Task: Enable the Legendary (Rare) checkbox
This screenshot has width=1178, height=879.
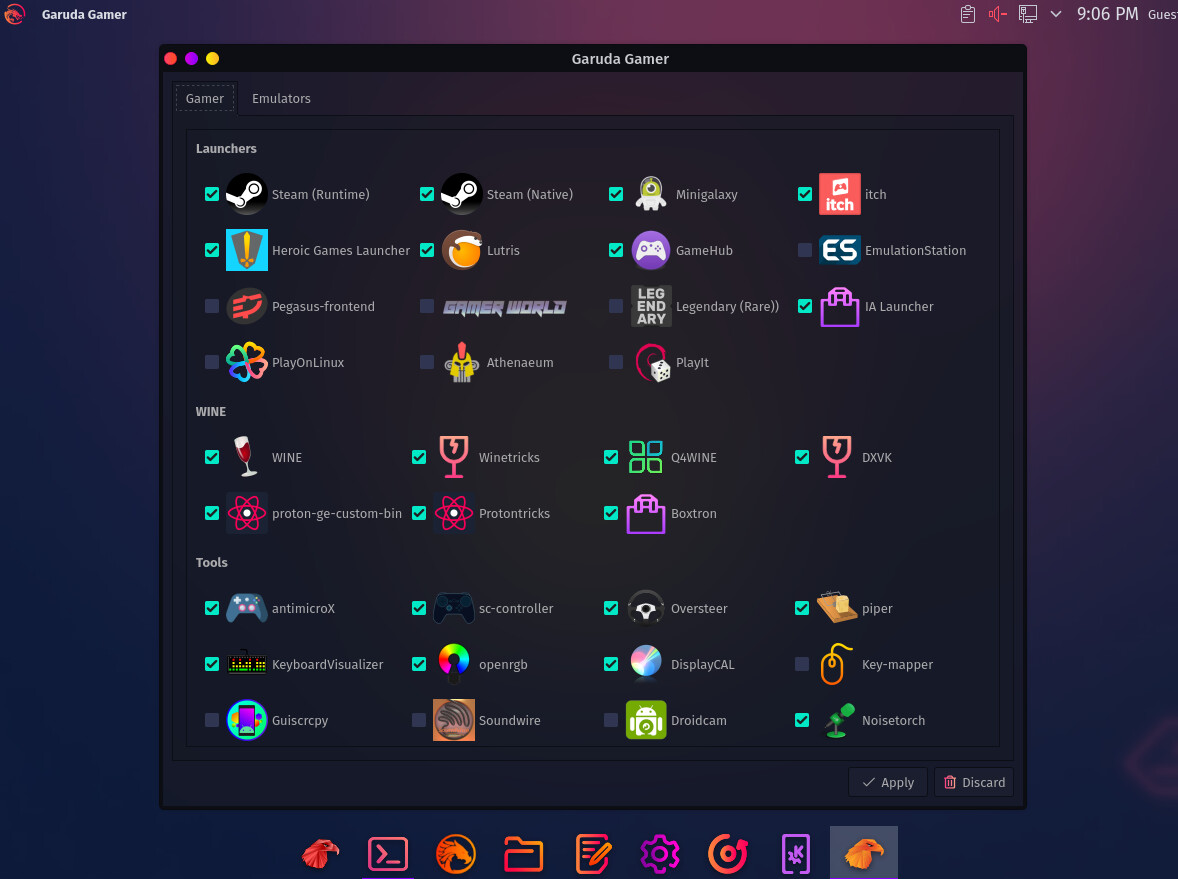Action: point(616,307)
